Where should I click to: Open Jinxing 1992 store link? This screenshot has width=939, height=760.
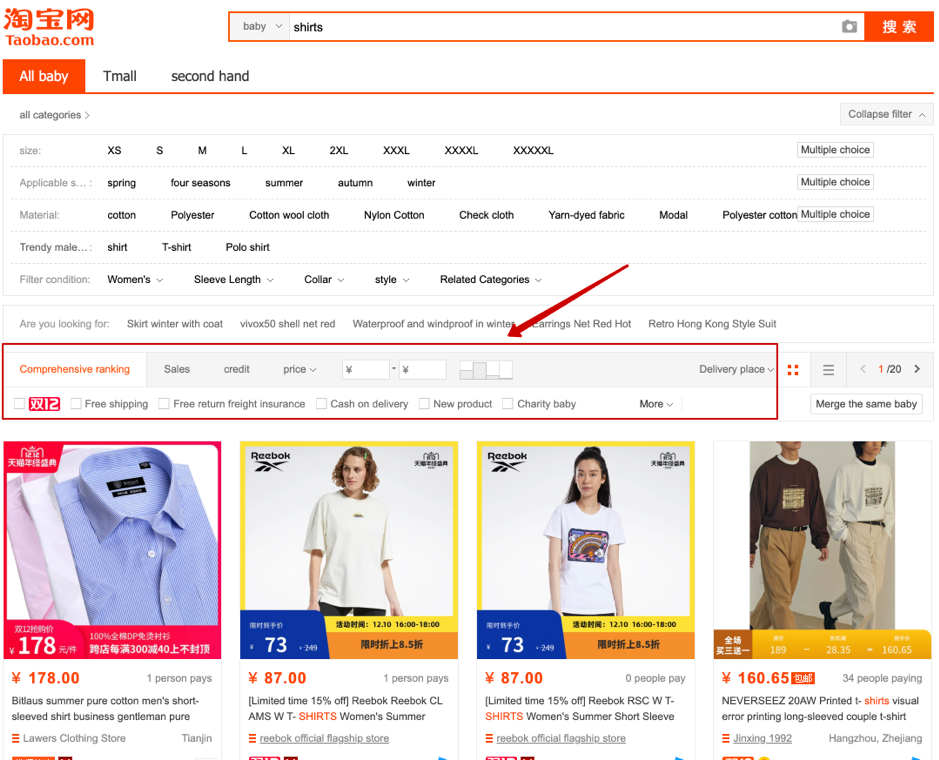pyautogui.click(x=762, y=738)
